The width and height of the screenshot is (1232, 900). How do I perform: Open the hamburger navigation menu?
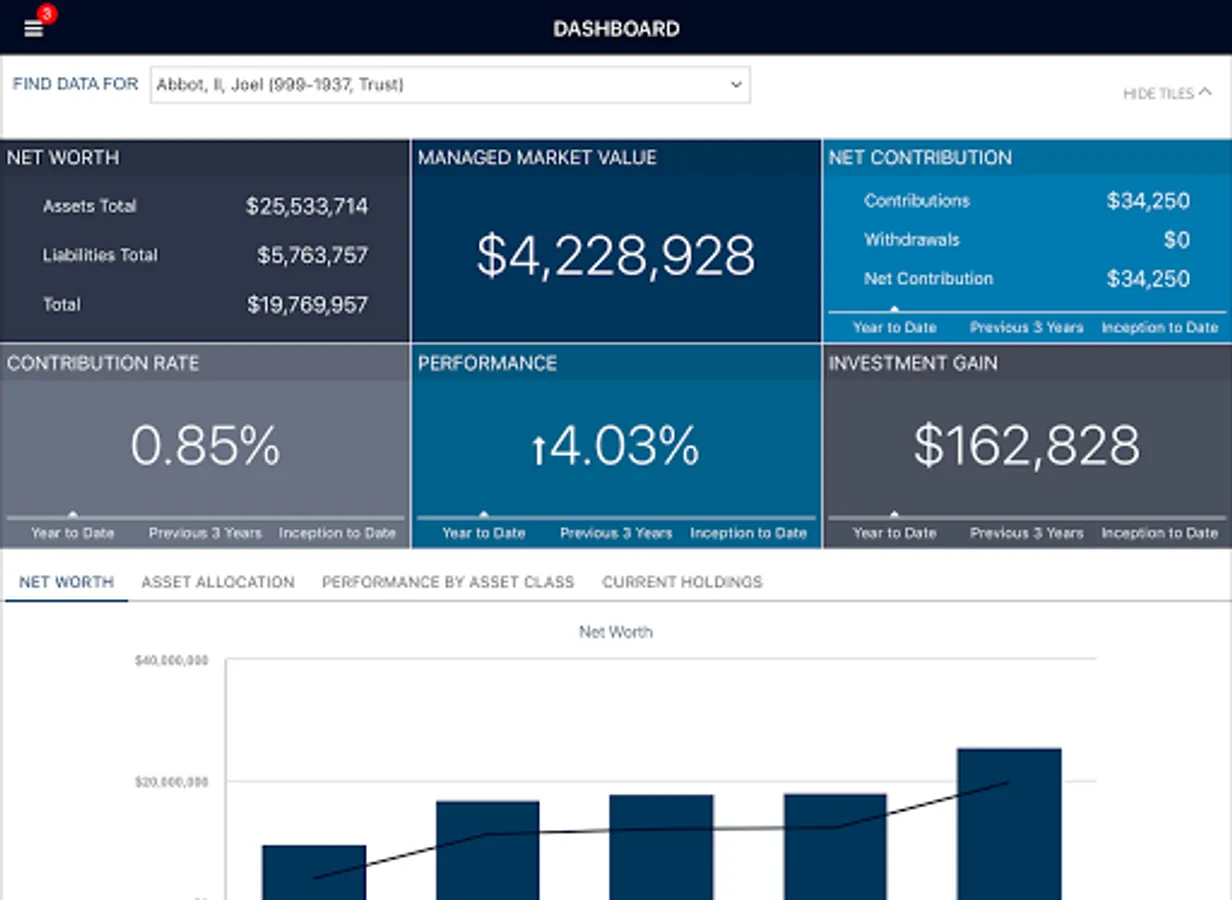[x=33, y=28]
